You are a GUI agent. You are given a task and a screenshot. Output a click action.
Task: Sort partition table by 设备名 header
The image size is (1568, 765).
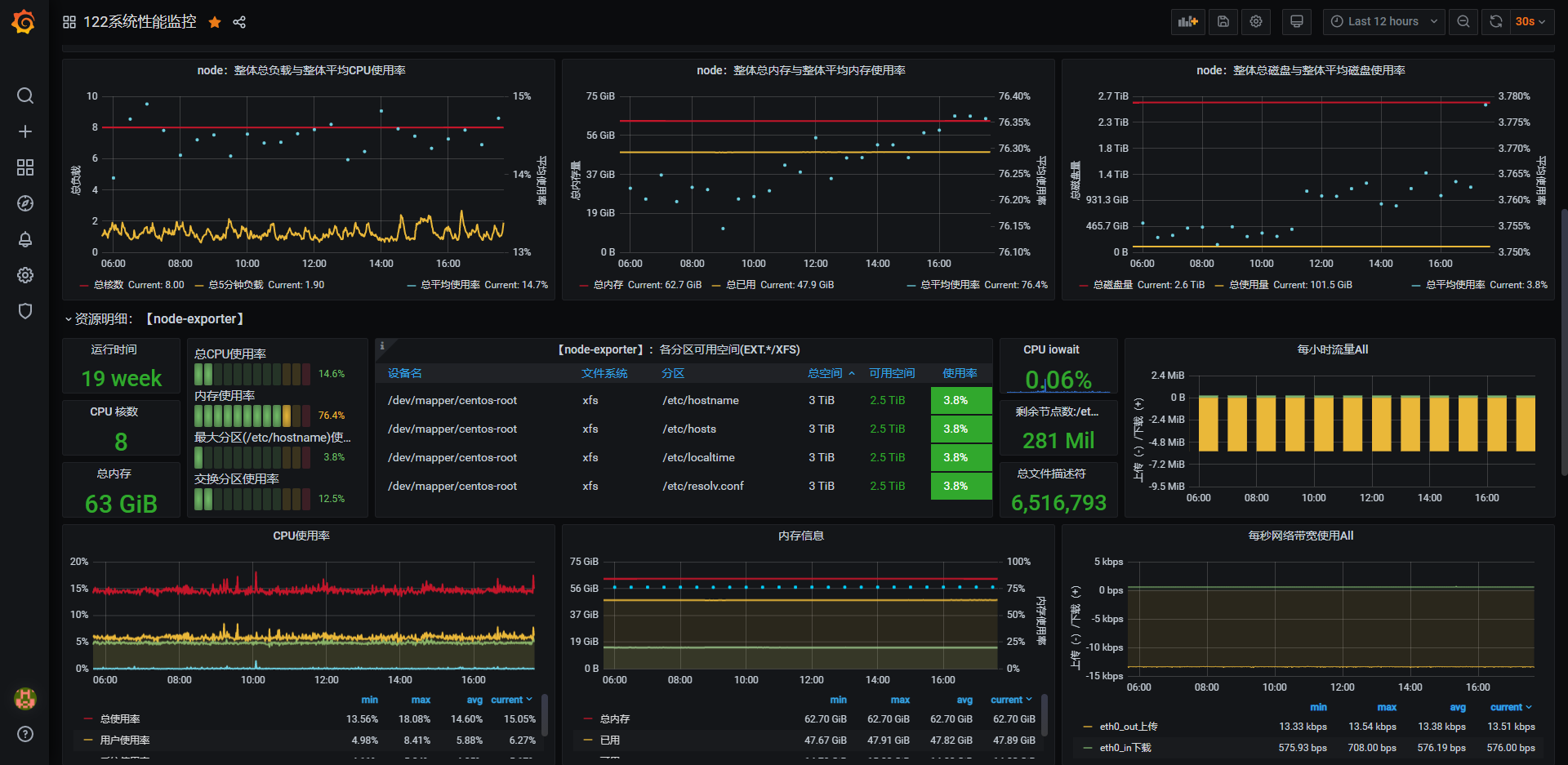pos(405,373)
